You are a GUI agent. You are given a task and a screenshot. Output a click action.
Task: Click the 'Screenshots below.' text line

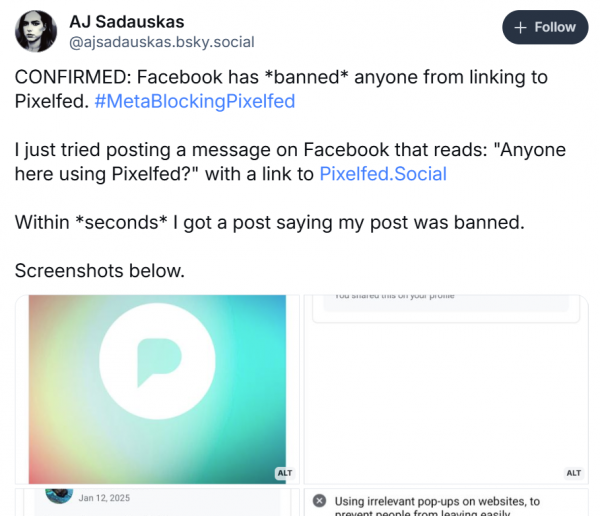100,270
